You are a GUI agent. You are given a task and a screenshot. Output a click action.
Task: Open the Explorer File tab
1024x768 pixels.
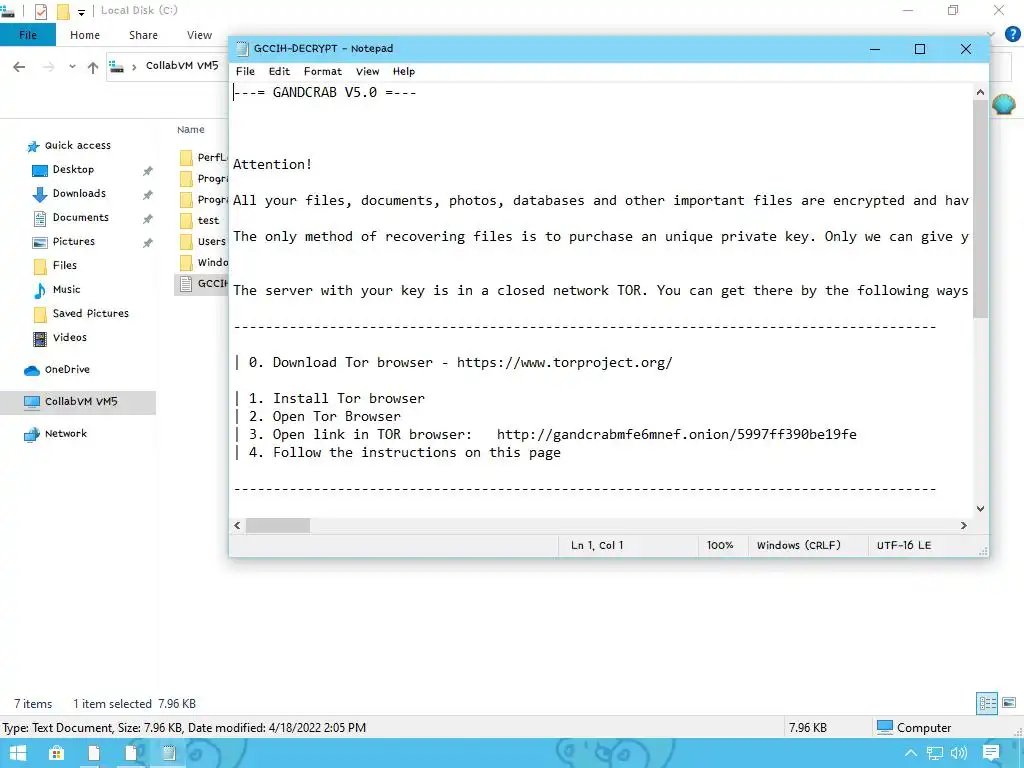pos(27,35)
